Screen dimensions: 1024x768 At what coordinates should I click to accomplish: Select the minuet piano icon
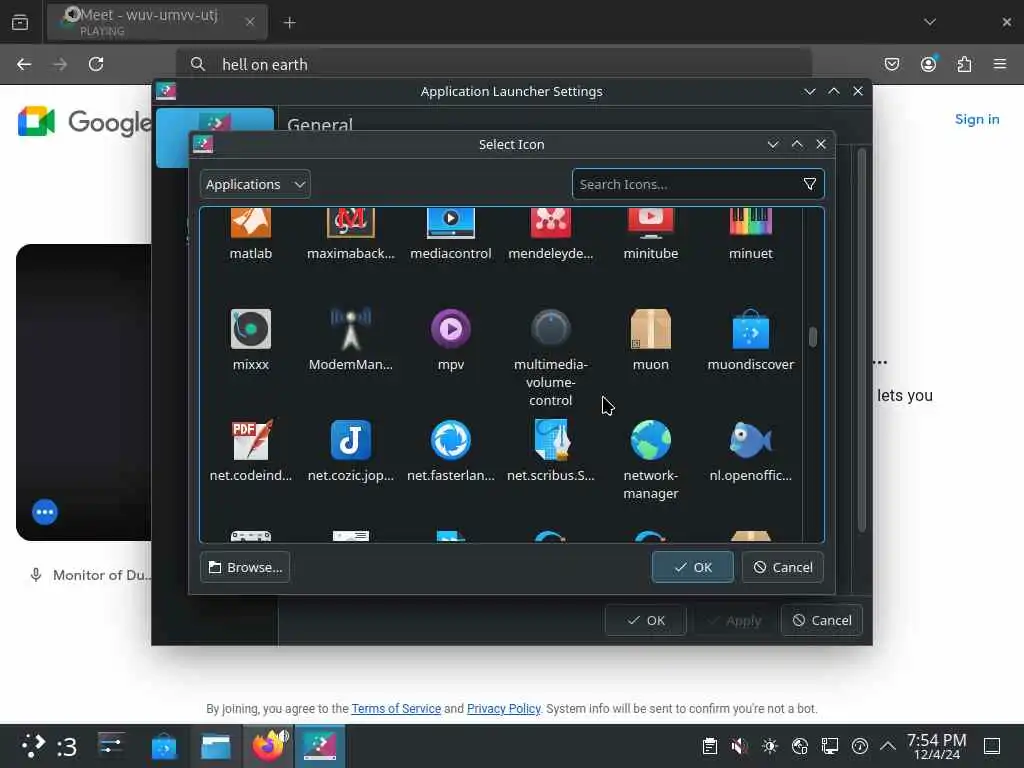(x=750, y=223)
